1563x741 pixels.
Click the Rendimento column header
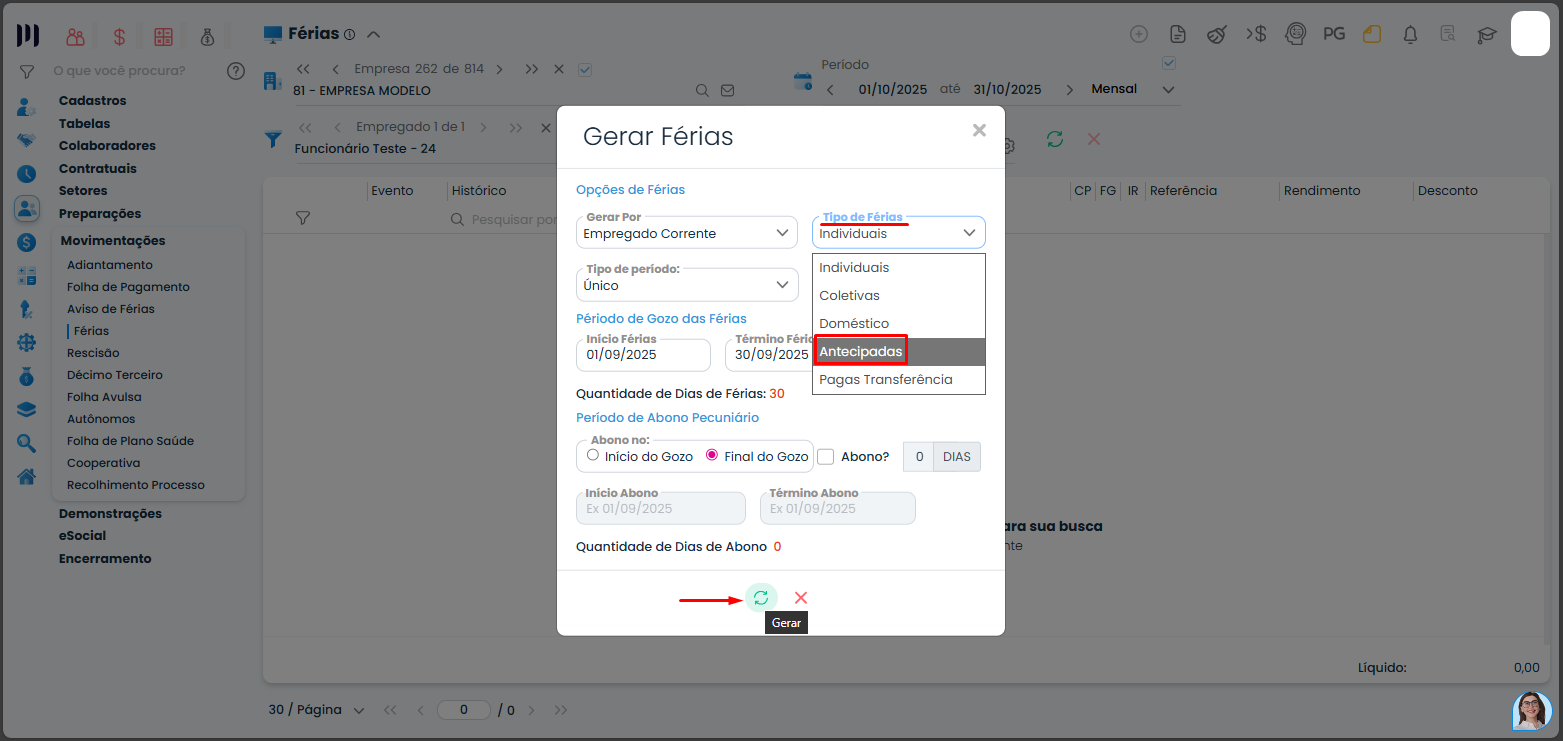[x=1322, y=191]
